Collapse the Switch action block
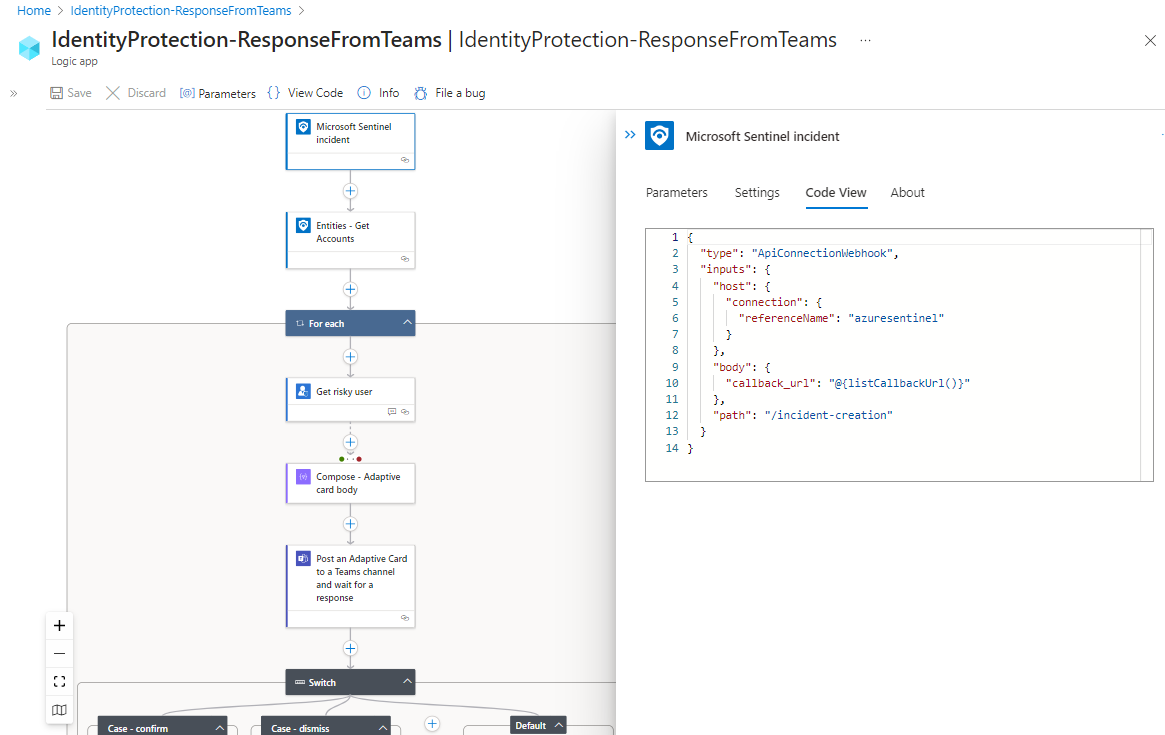The width and height of the screenshot is (1165, 735). click(407, 683)
